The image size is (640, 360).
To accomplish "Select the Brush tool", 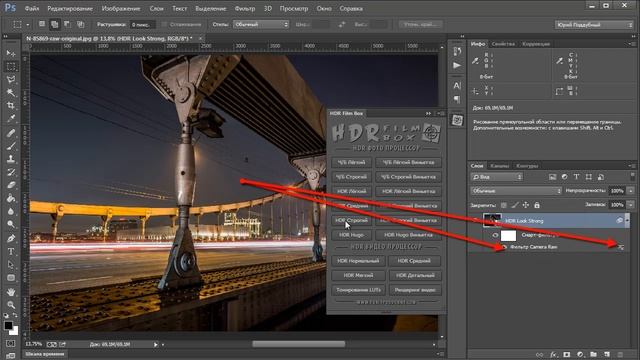I will tap(11, 146).
